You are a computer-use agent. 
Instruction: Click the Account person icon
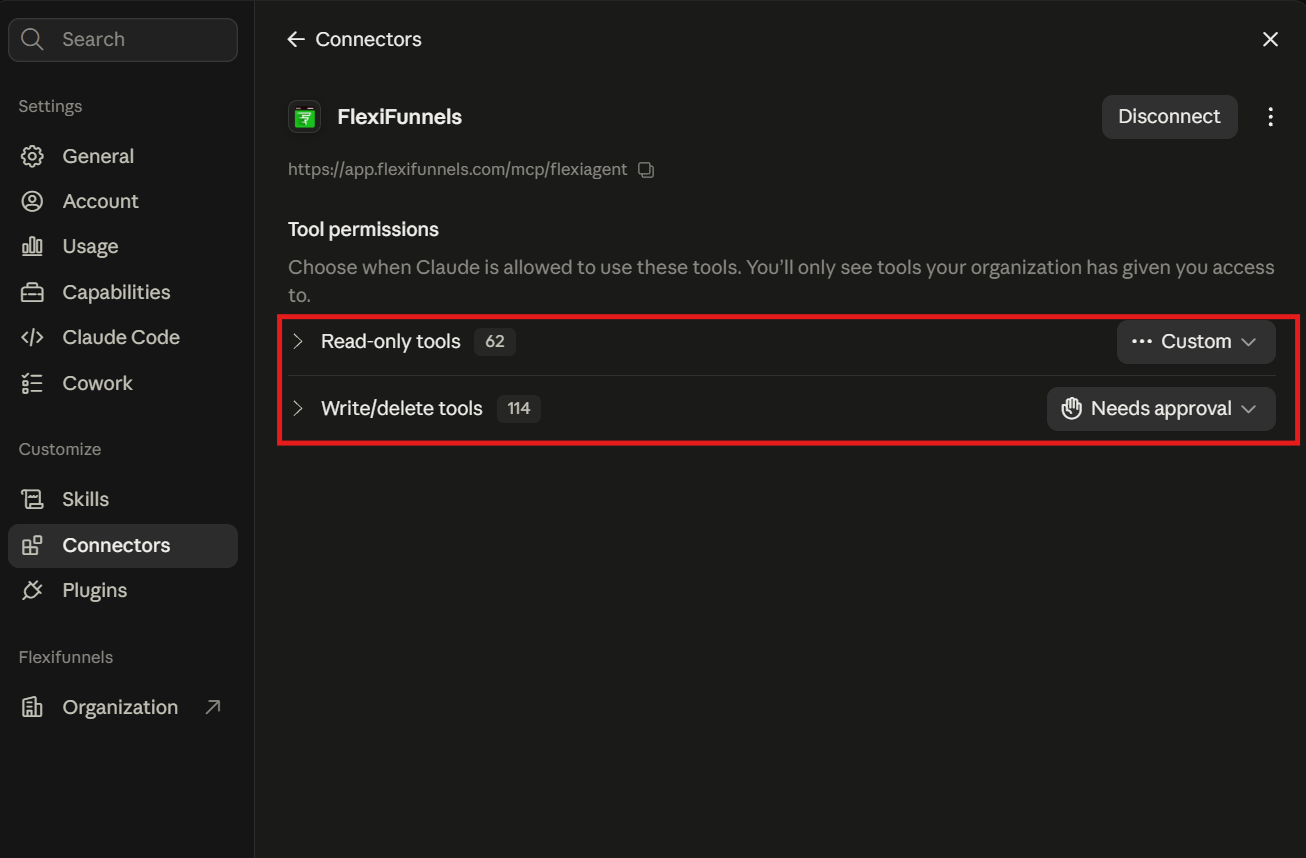click(32, 201)
